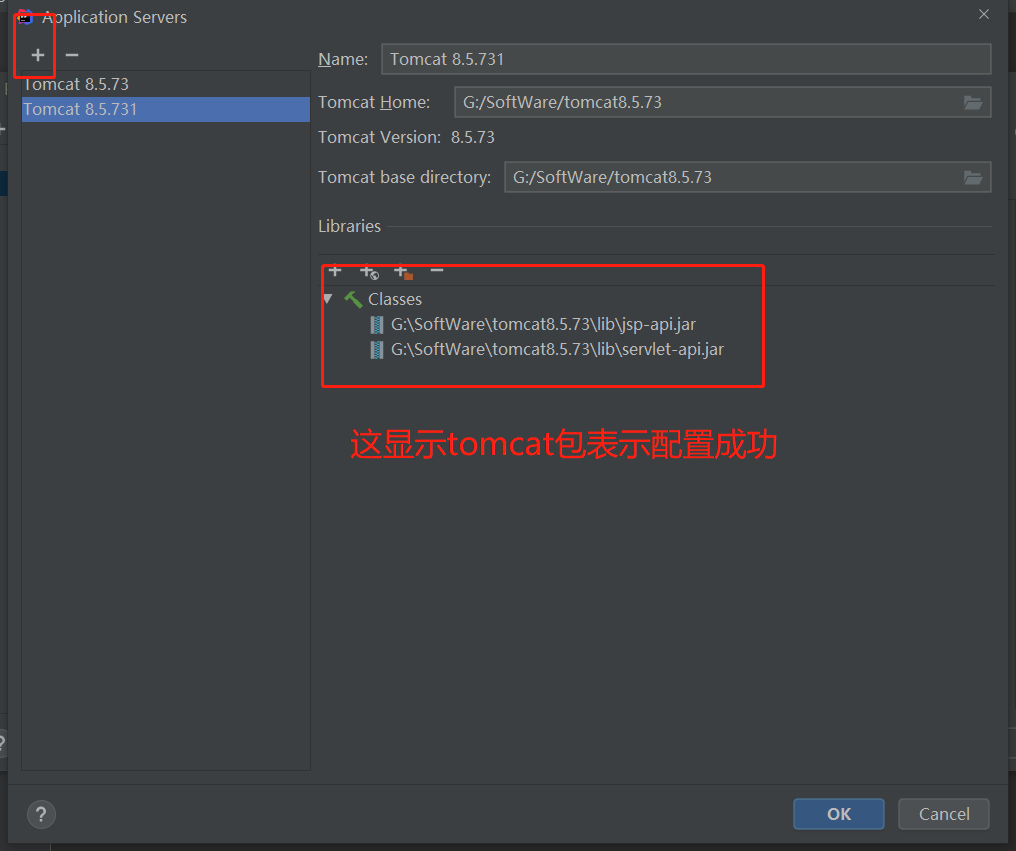This screenshot has height=851, width=1016.
Task: Add library directory (plus folder icon)
Action: [403, 272]
